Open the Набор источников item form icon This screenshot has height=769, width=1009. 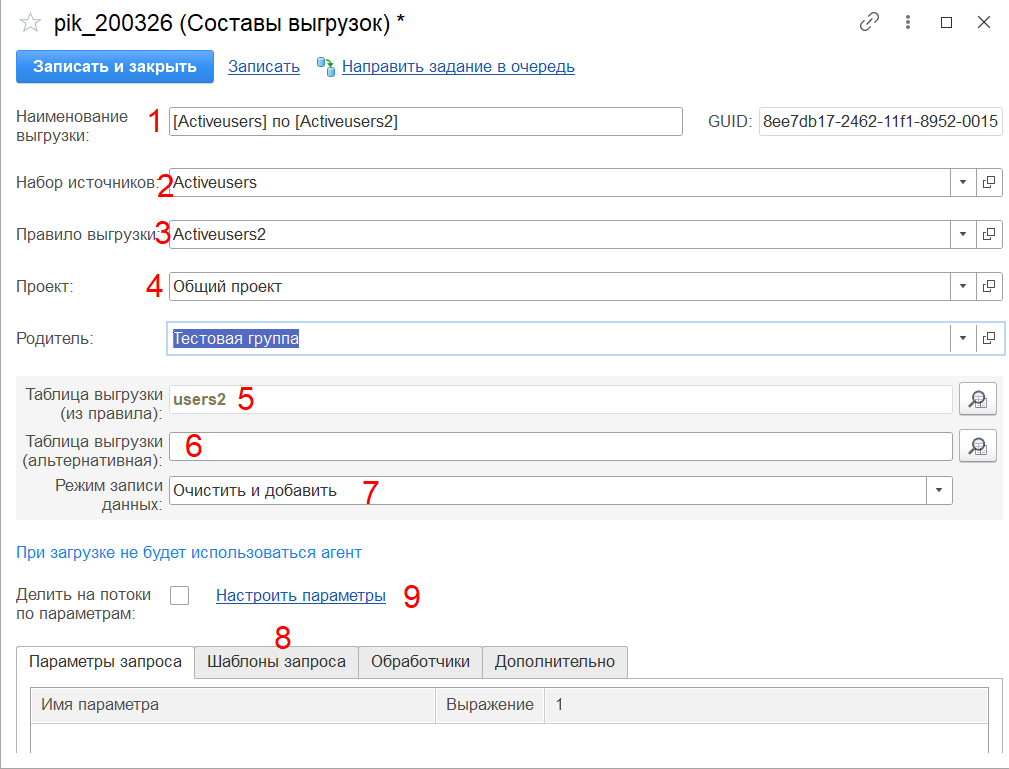pos(989,182)
